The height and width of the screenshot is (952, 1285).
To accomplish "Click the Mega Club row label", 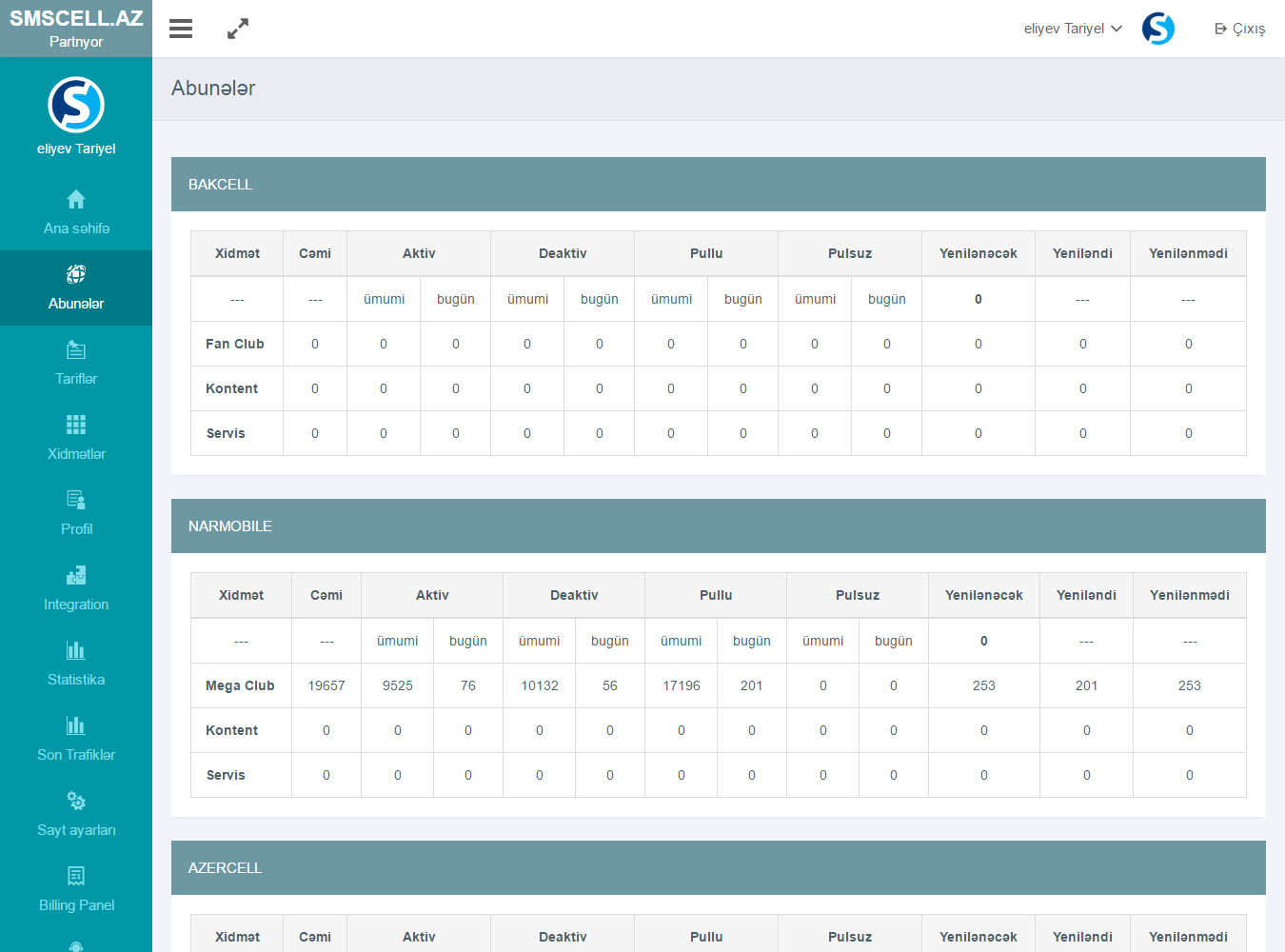I will 240,685.
